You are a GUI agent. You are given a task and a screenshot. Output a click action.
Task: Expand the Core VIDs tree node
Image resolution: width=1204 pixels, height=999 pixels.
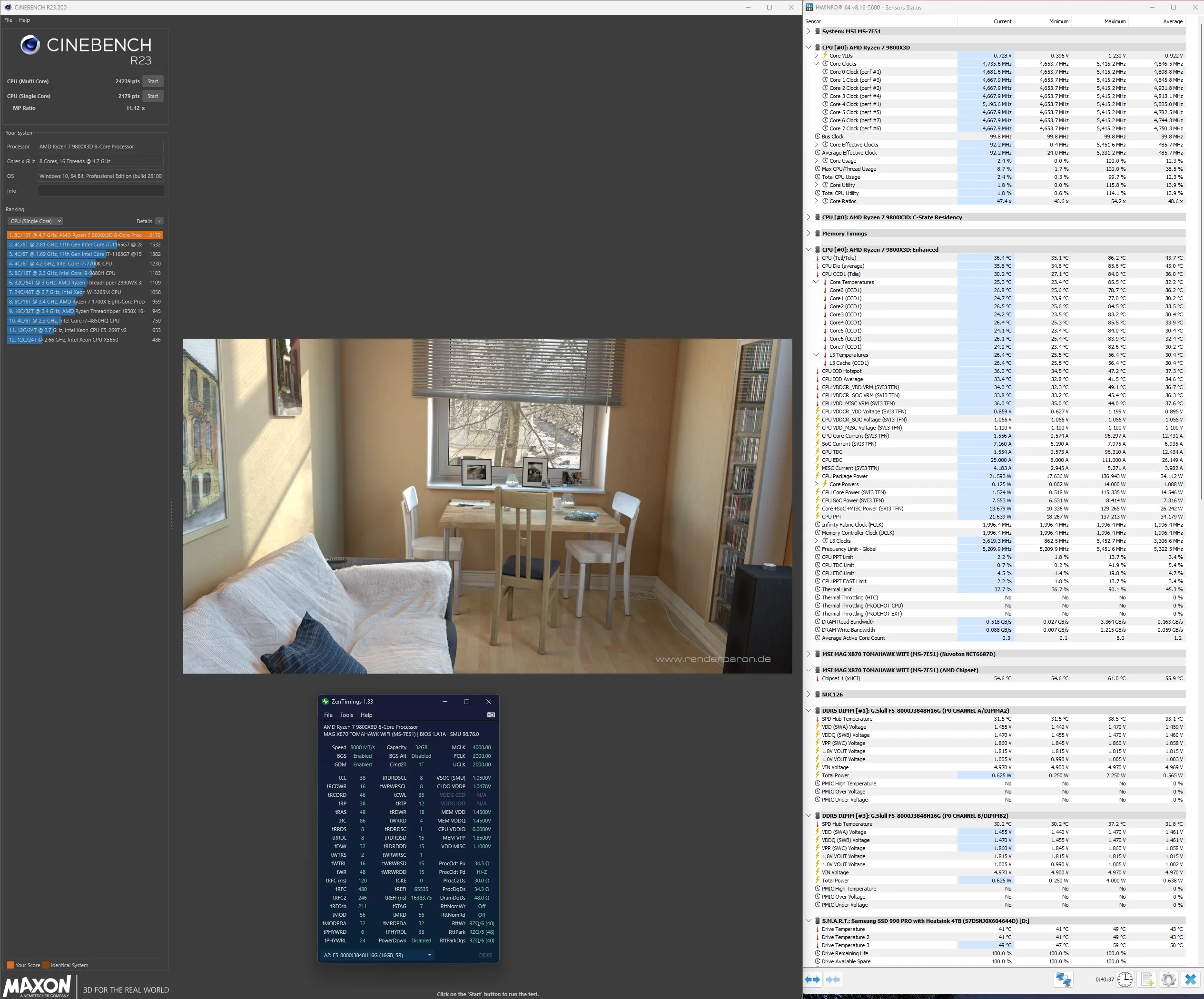point(817,56)
